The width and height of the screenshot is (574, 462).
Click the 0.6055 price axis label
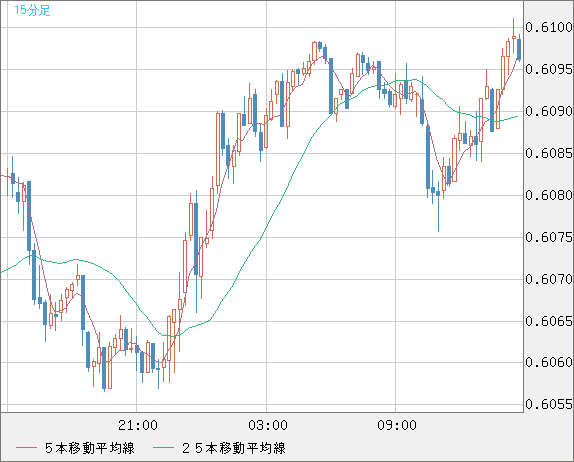click(549, 405)
